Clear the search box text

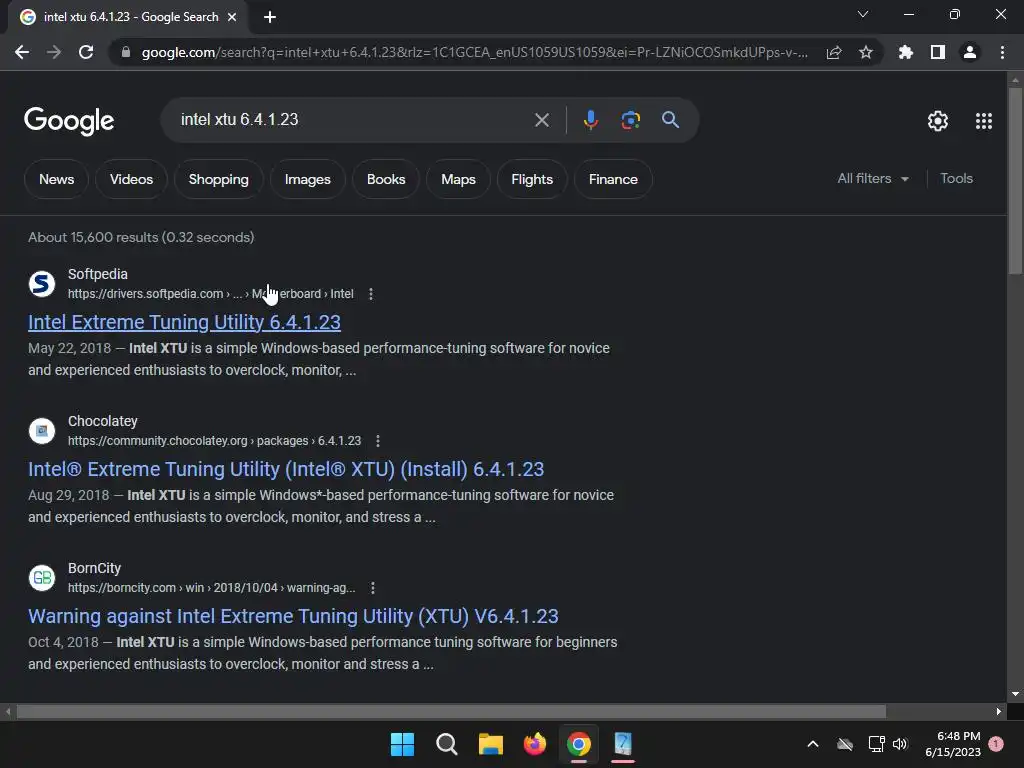coord(541,120)
